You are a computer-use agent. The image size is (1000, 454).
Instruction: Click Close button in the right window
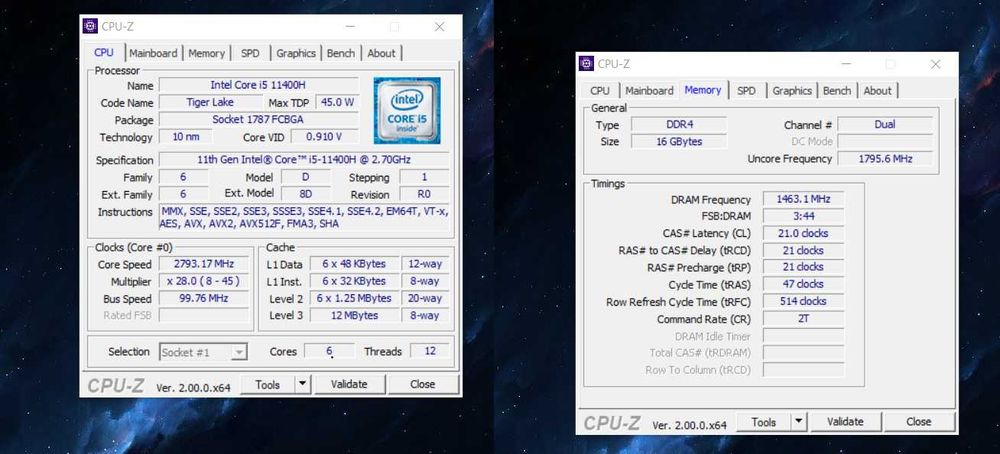tap(919, 421)
